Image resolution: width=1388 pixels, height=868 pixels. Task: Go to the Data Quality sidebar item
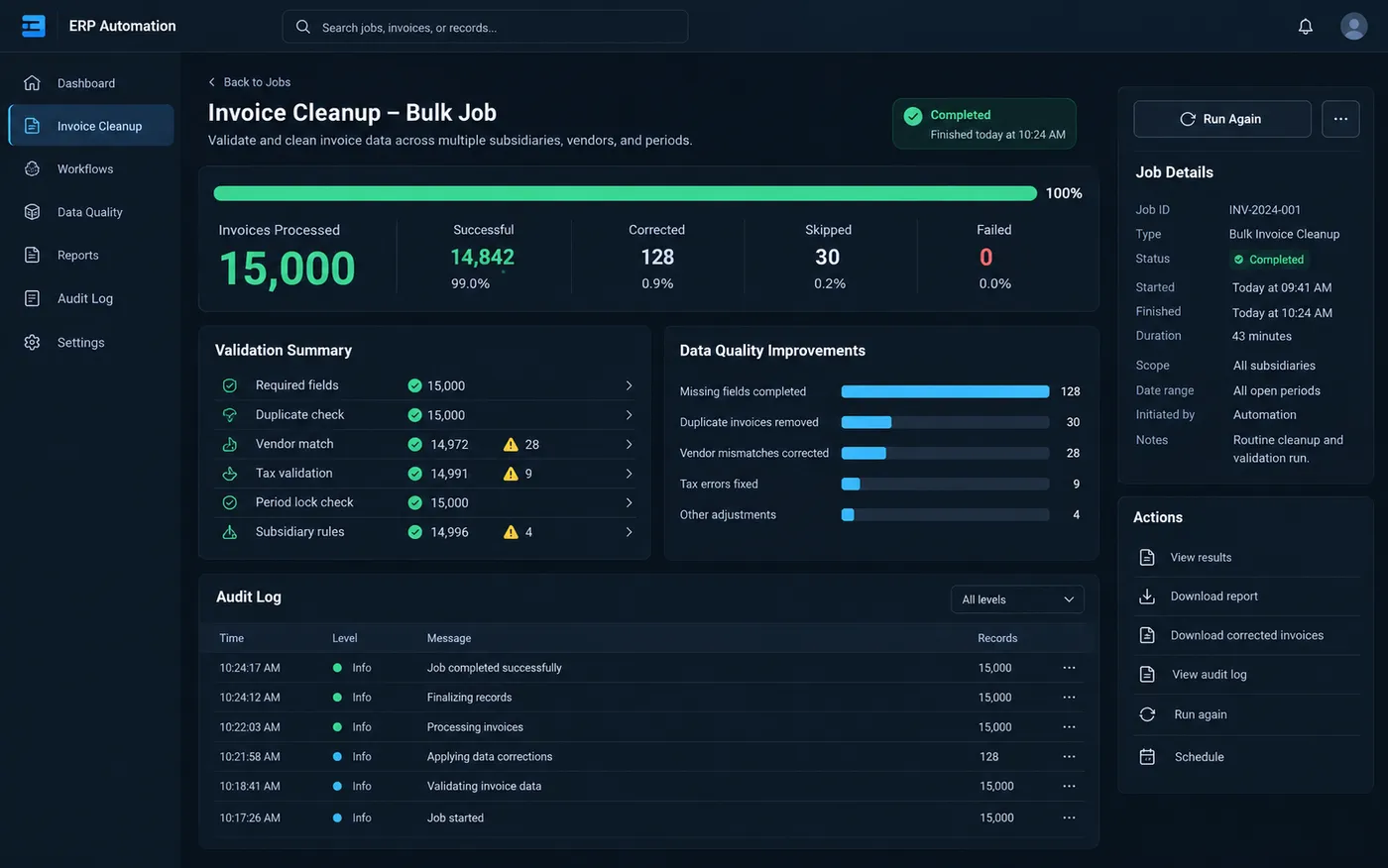click(91, 212)
